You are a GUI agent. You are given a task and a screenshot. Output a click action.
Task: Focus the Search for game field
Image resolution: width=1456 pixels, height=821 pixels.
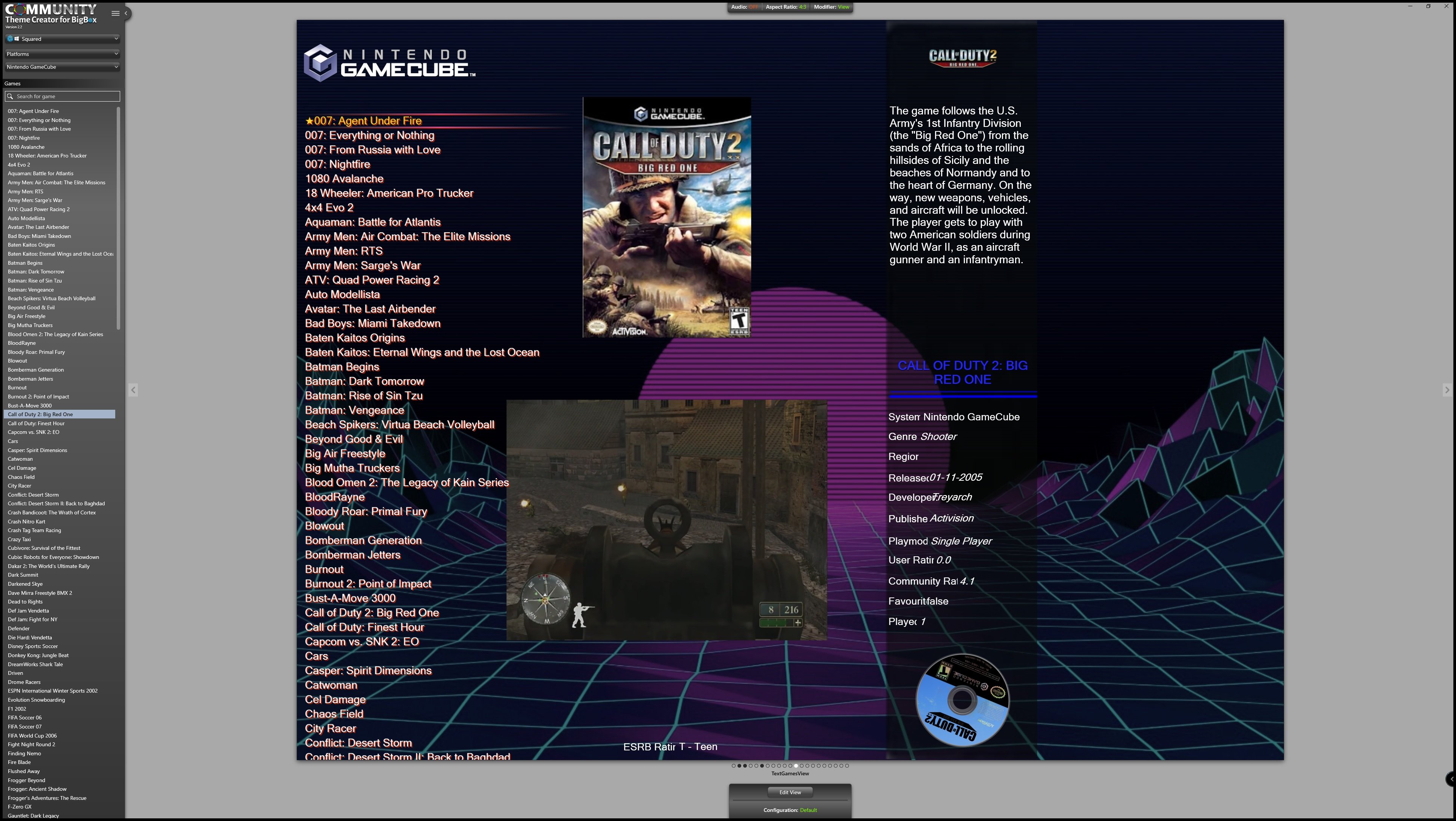click(x=62, y=96)
